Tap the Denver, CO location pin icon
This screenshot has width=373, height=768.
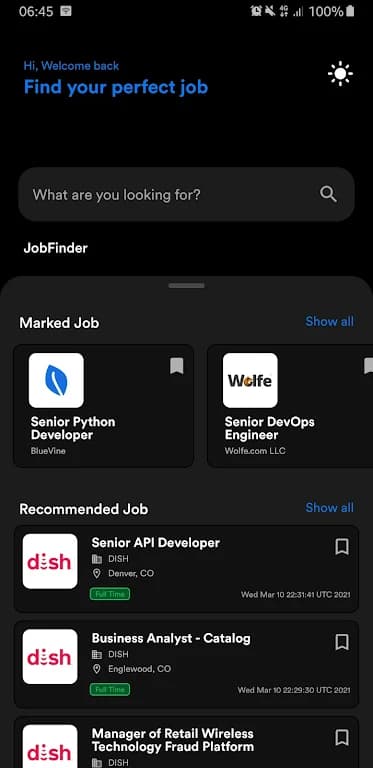[x=97, y=573]
